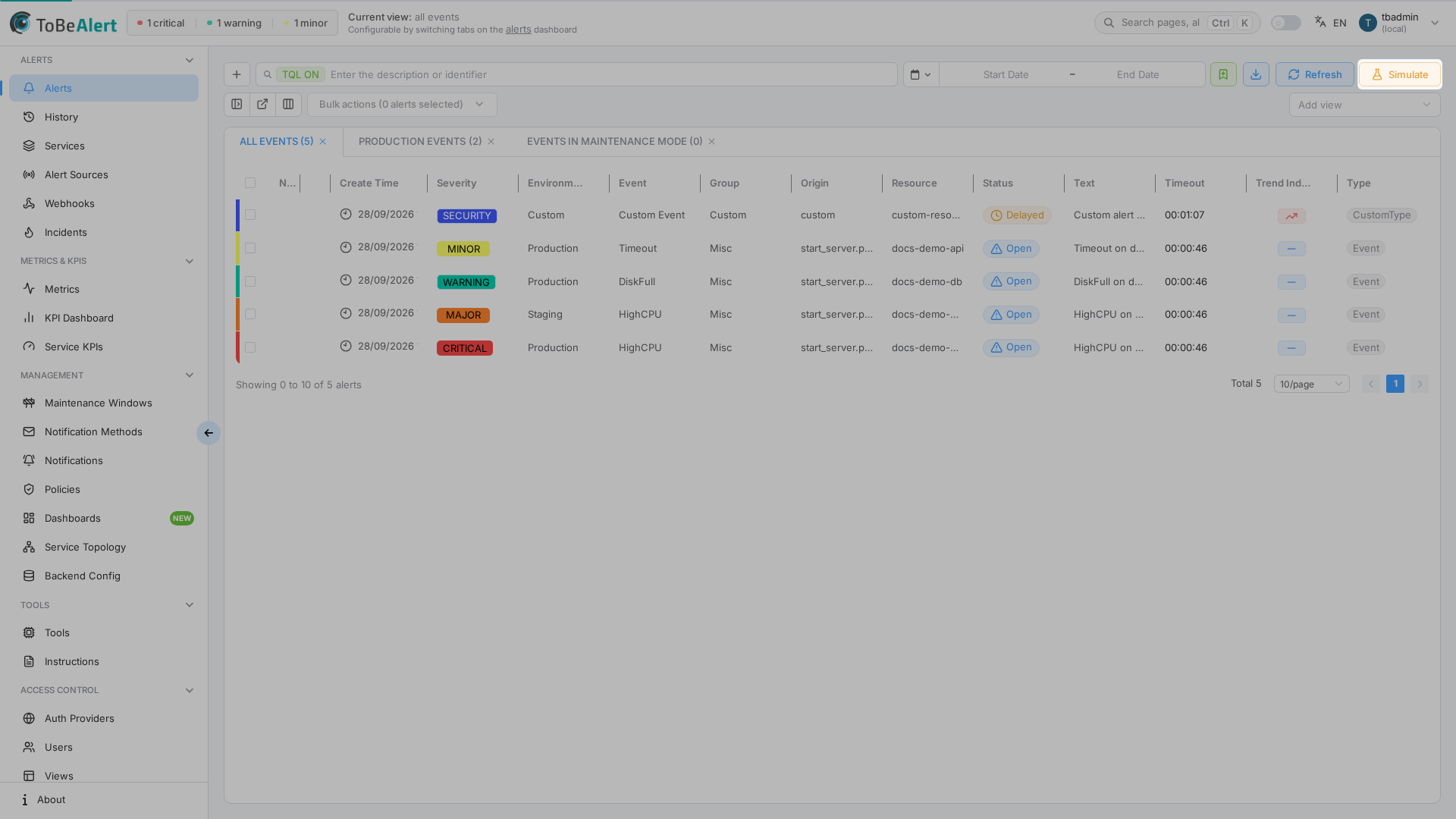Viewport: 1456px width, 819px height.
Task: Go to page 1 in pagination
Action: [1395, 384]
